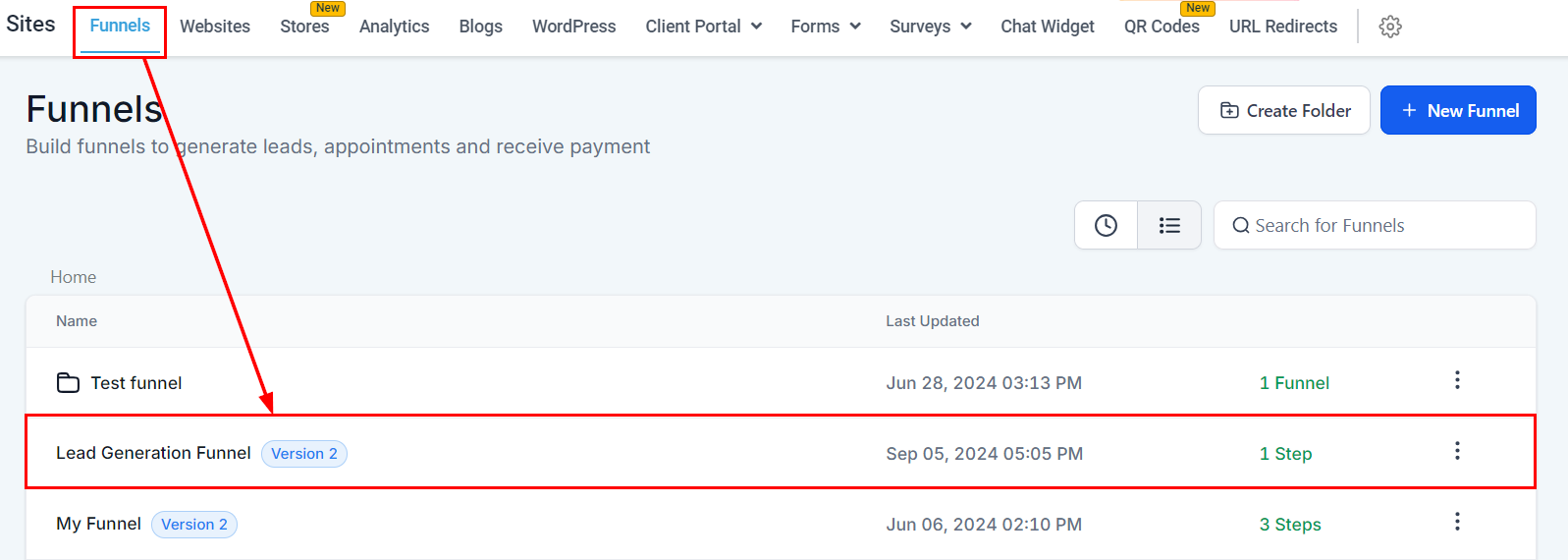The width and height of the screenshot is (1568, 560).
Task: Click the recent history clock icon
Action: coord(1106,225)
